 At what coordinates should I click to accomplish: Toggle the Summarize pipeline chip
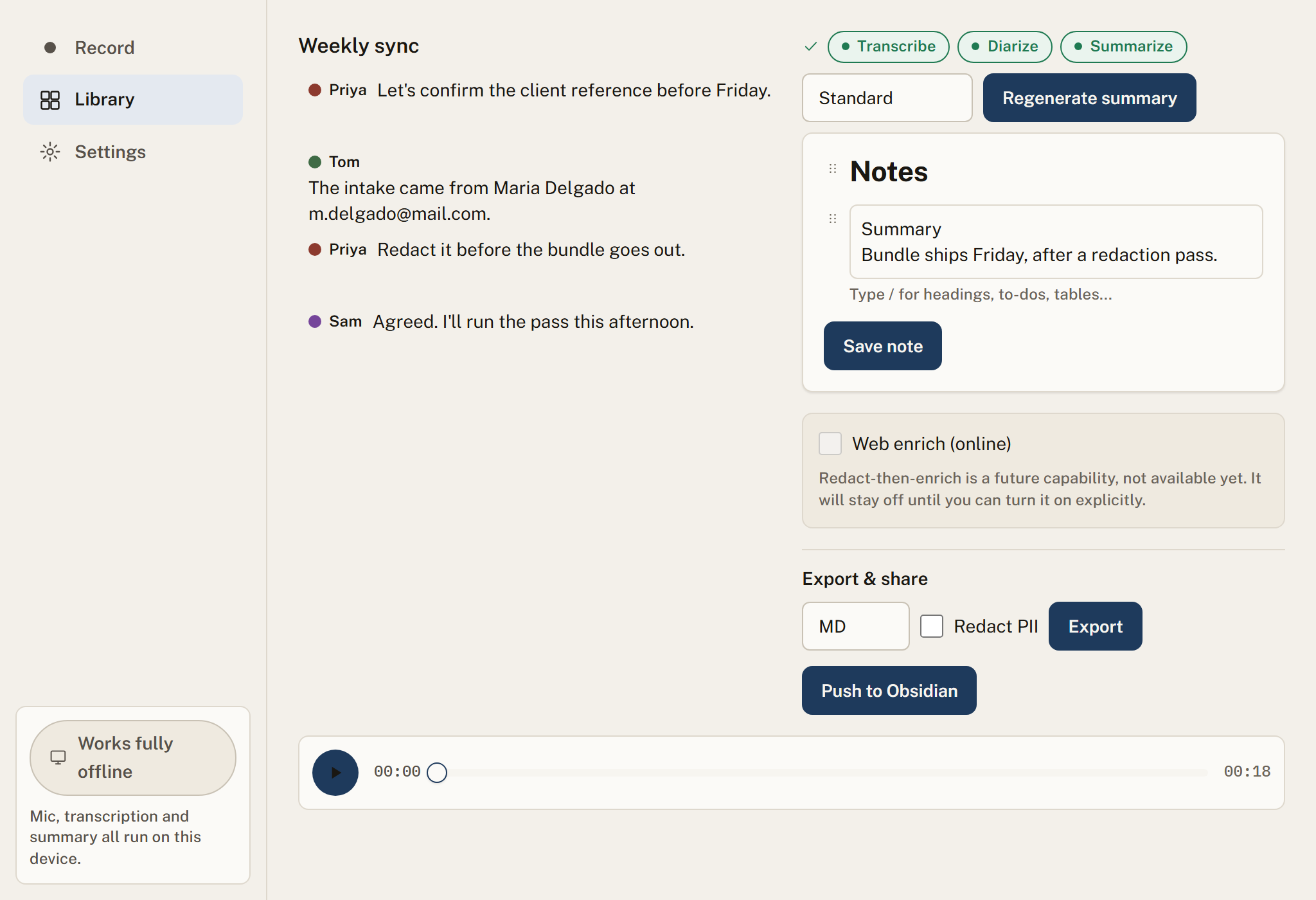tap(1123, 46)
